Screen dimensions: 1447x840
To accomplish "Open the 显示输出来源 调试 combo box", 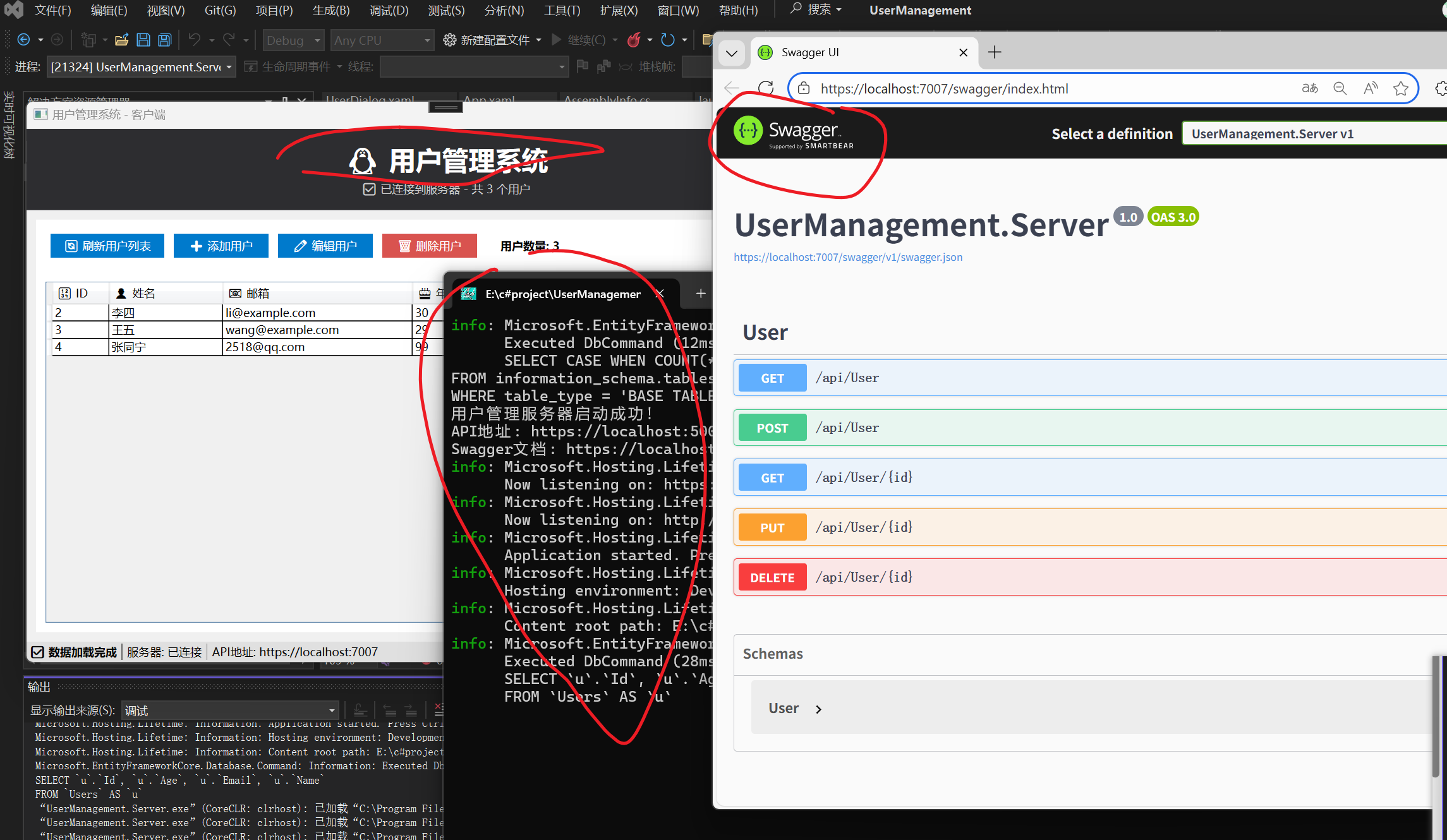I will [x=231, y=711].
